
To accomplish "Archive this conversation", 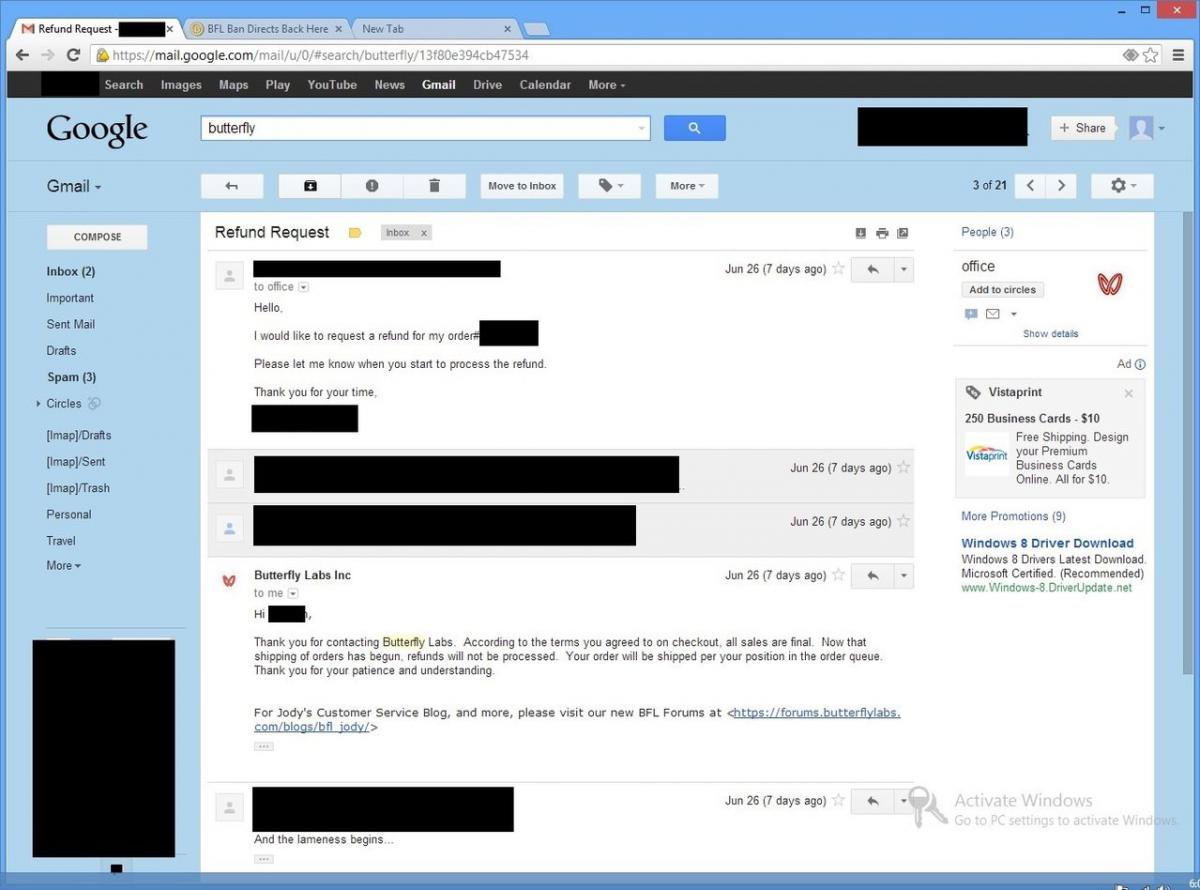I will click(310, 186).
